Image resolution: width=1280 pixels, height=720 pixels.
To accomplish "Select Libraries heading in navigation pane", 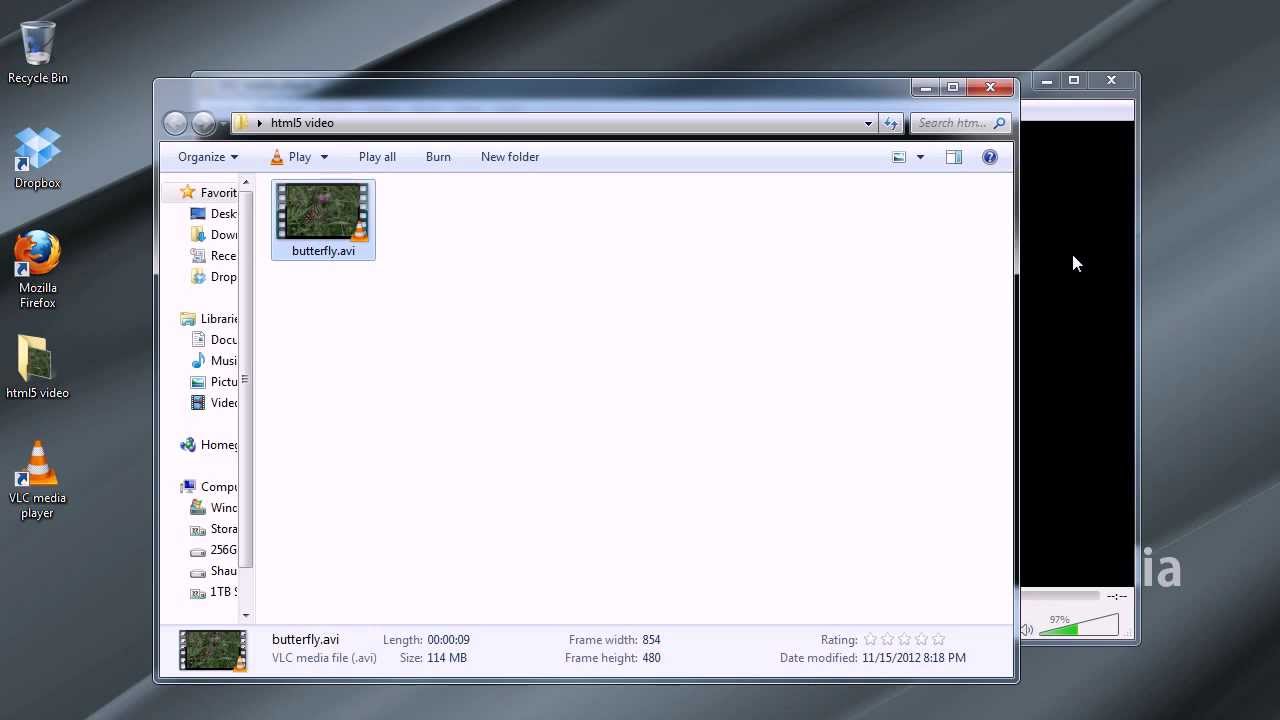I will (209, 319).
